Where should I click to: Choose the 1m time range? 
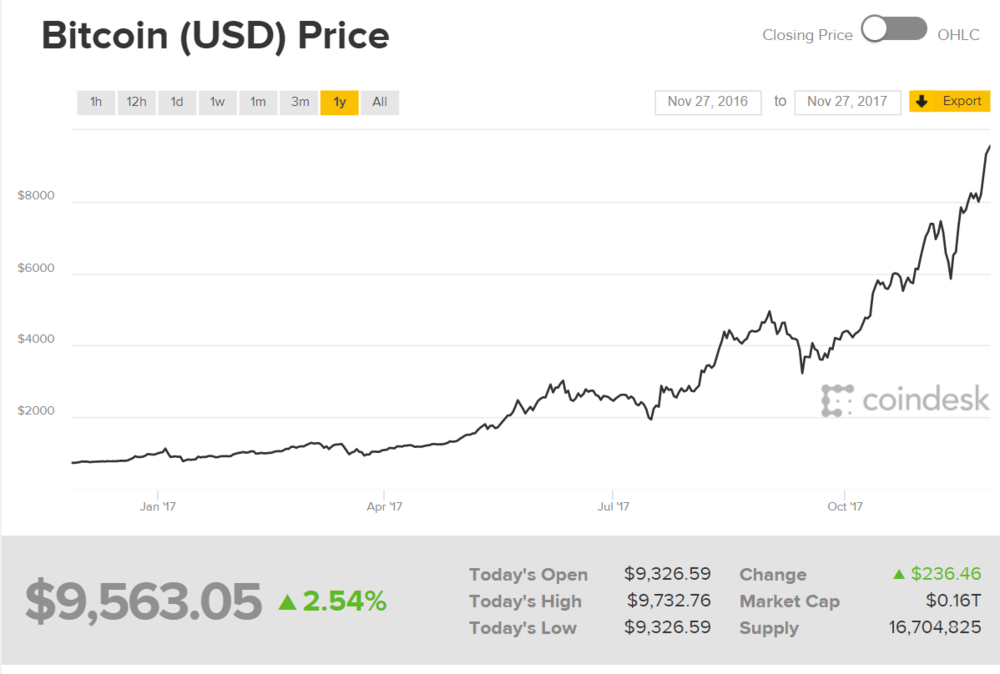click(258, 102)
